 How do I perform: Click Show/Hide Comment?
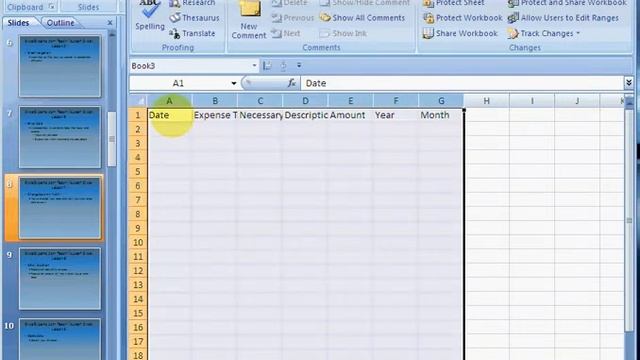(365, 3)
